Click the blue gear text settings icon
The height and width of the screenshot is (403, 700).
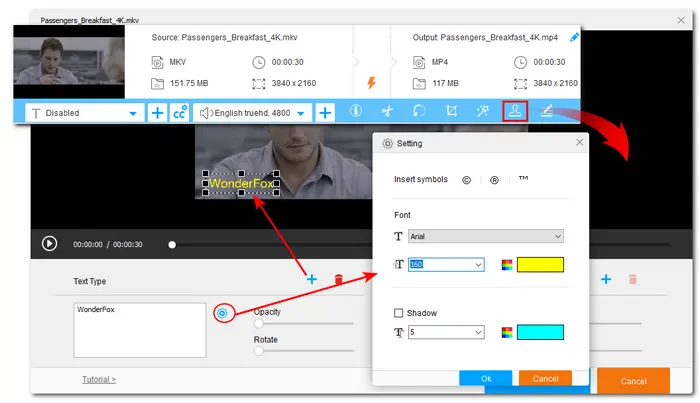(x=223, y=313)
